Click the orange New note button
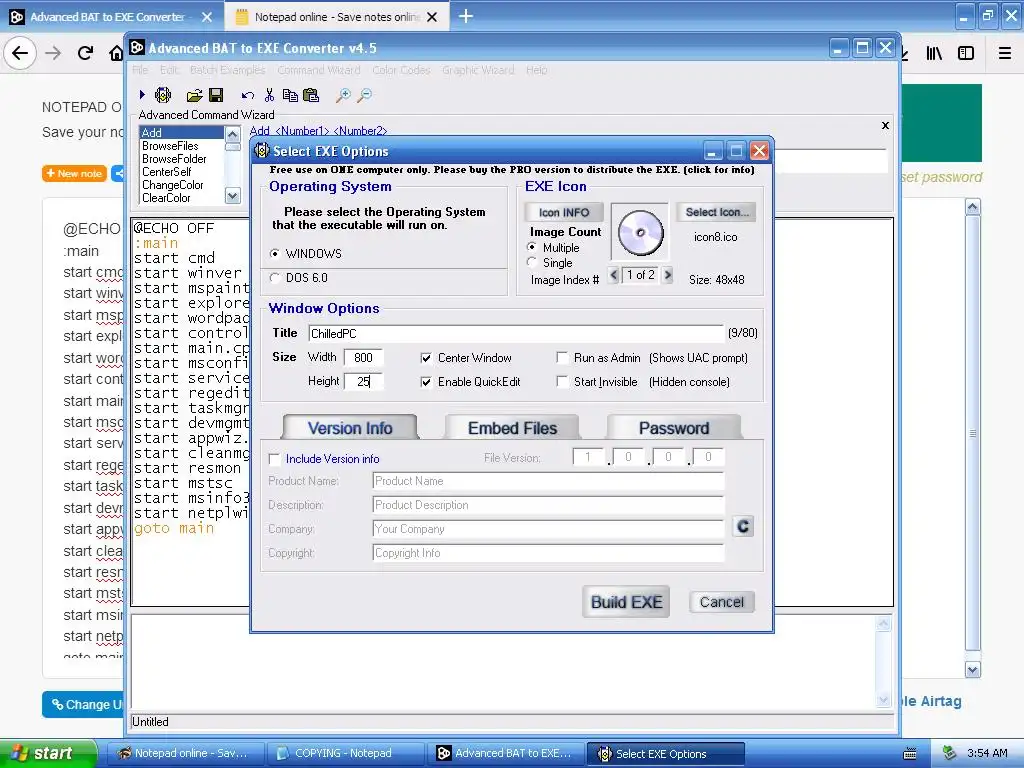Viewport: 1024px width, 768px height. (x=74, y=174)
